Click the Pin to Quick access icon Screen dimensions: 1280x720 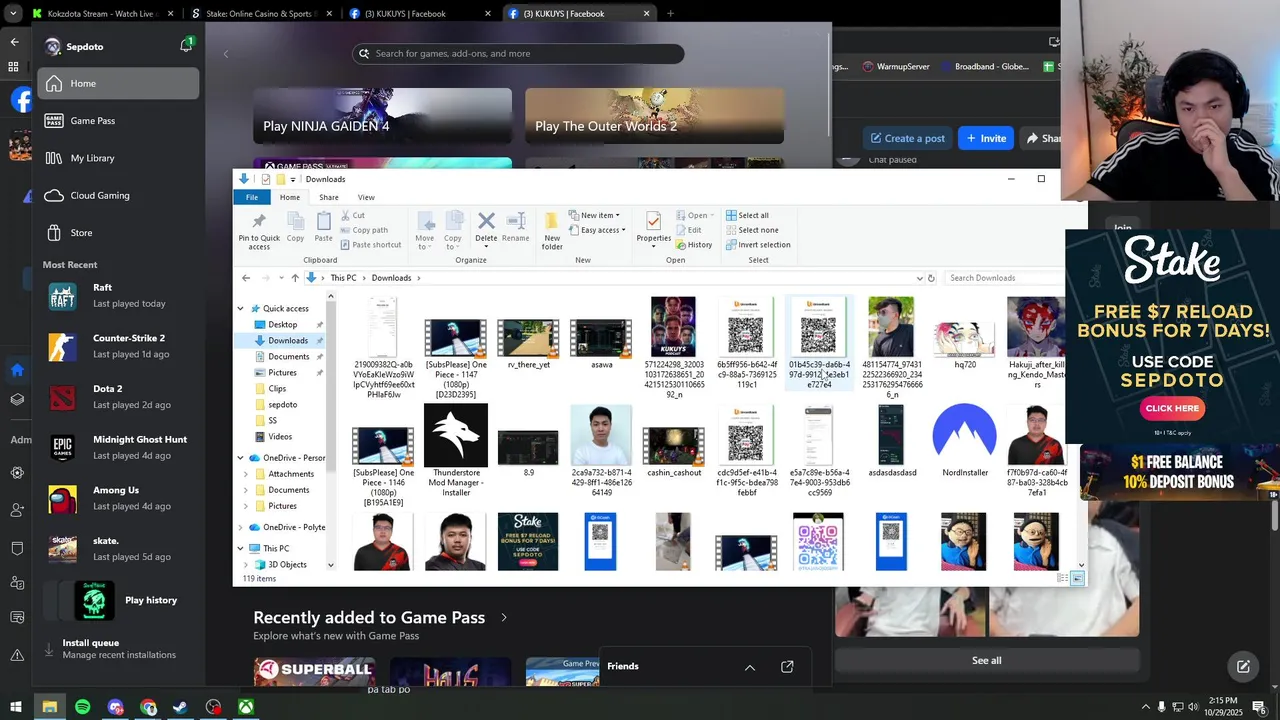tap(259, 230)
